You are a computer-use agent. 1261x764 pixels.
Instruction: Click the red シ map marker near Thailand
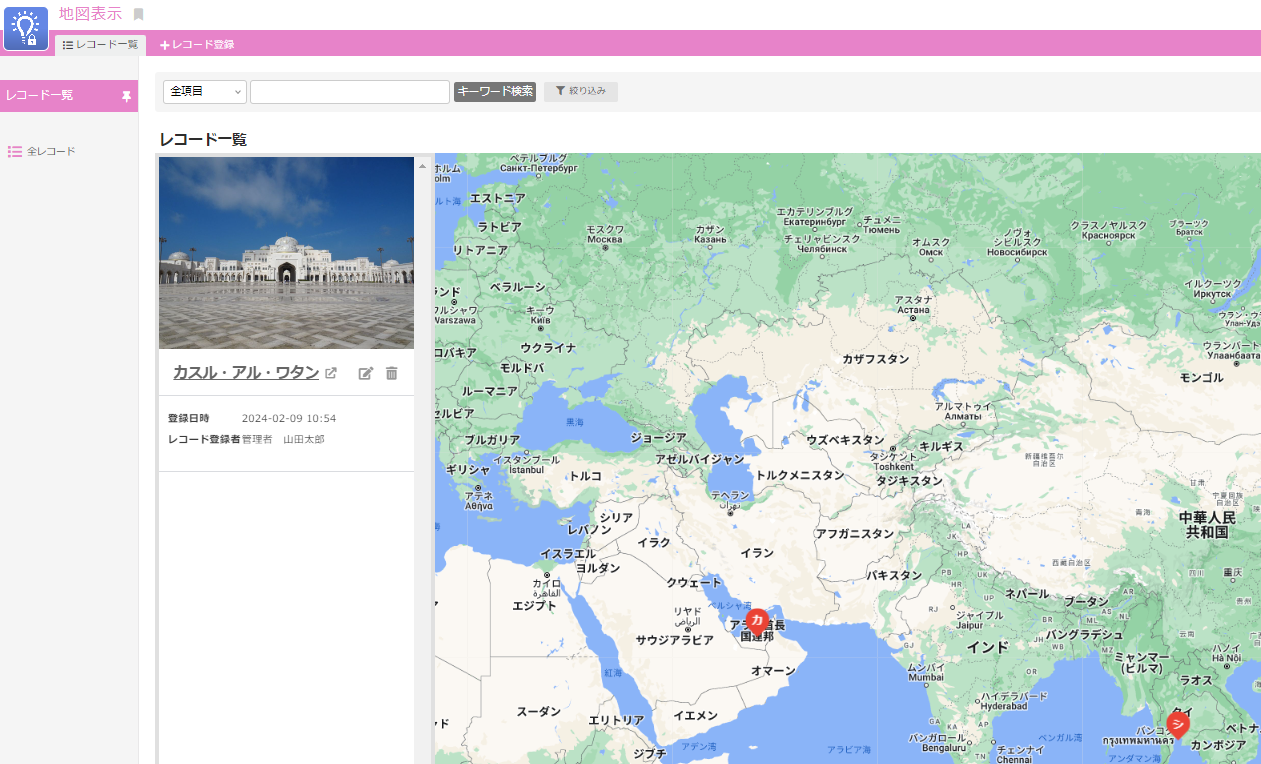click(x=1178, y=724)
